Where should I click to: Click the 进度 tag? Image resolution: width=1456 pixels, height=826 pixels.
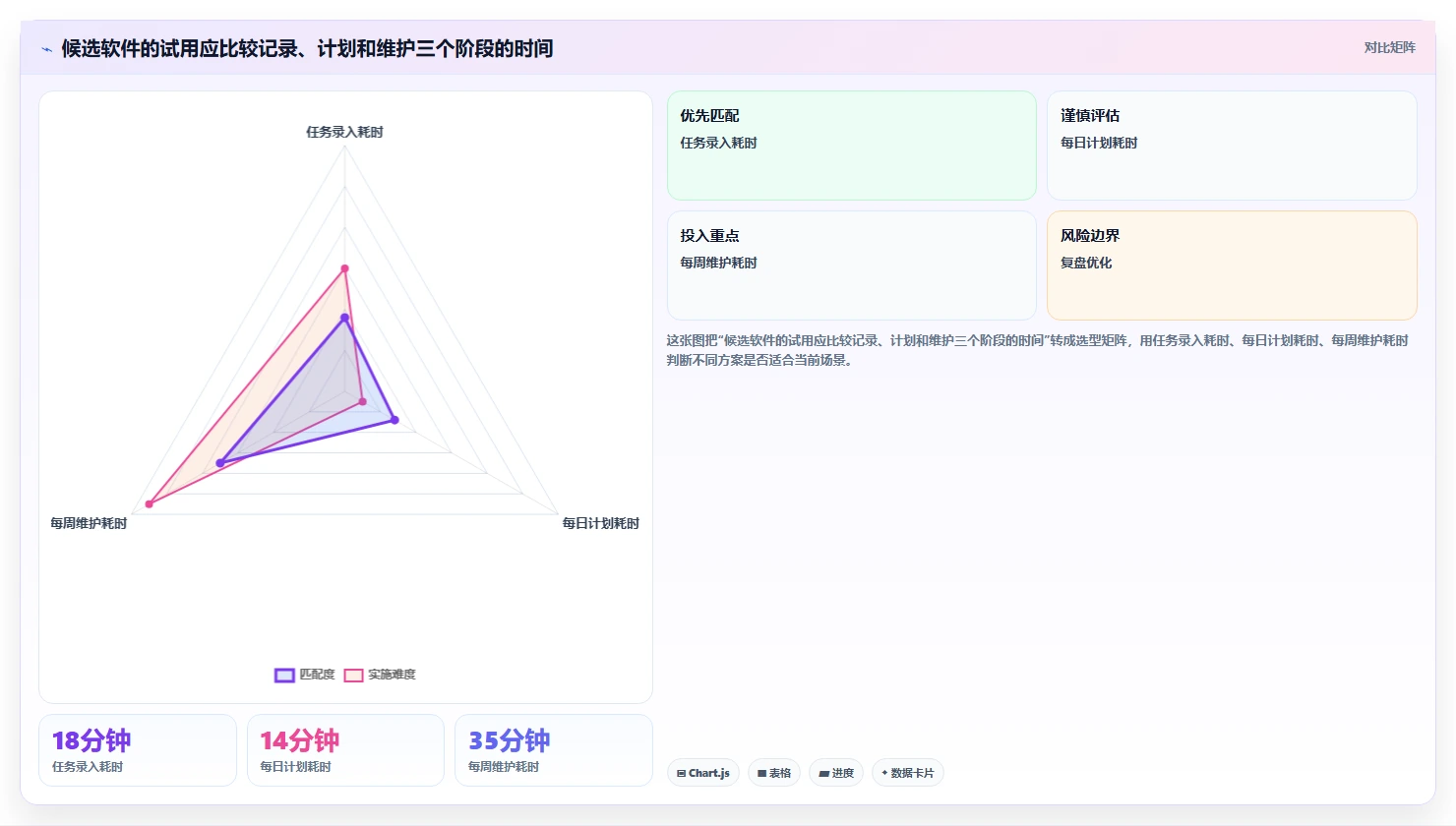[x=836, y=773]
